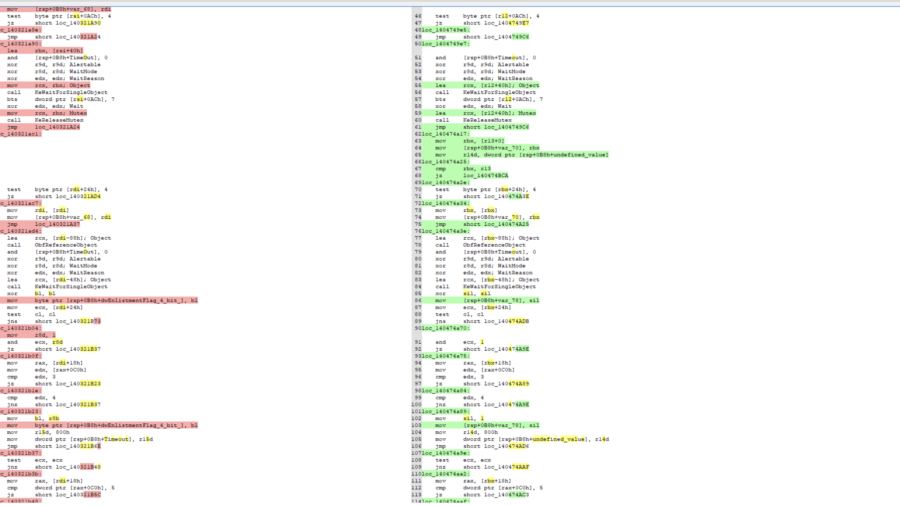Image resolution: width=900 pixels, height=506 pixels.
Task: Select left pane row 'mov rcx, rbx; Object'
Action: (x=48, y=85)
